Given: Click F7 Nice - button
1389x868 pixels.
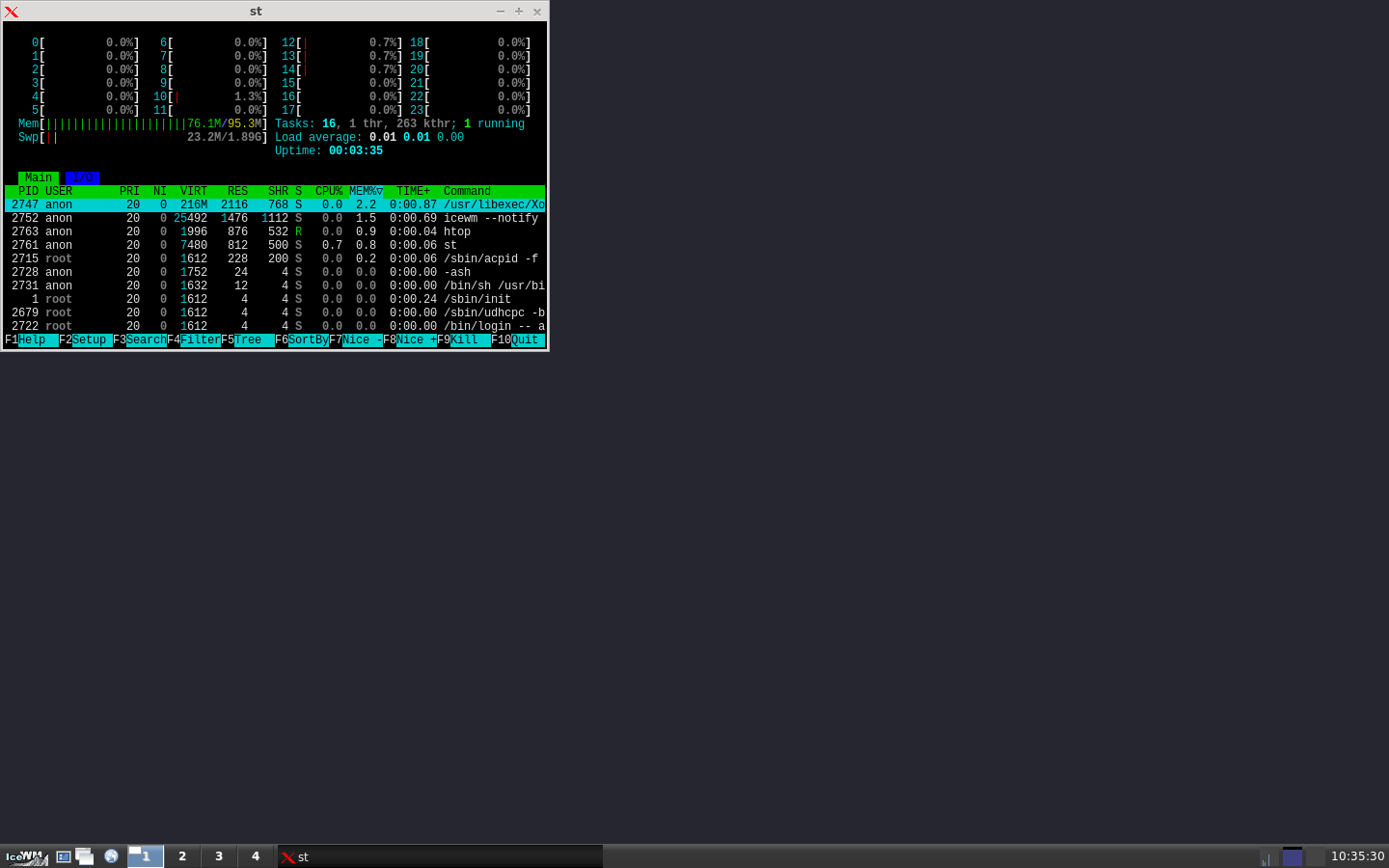Looking at the screenshot, I should (x=356, y=340).
